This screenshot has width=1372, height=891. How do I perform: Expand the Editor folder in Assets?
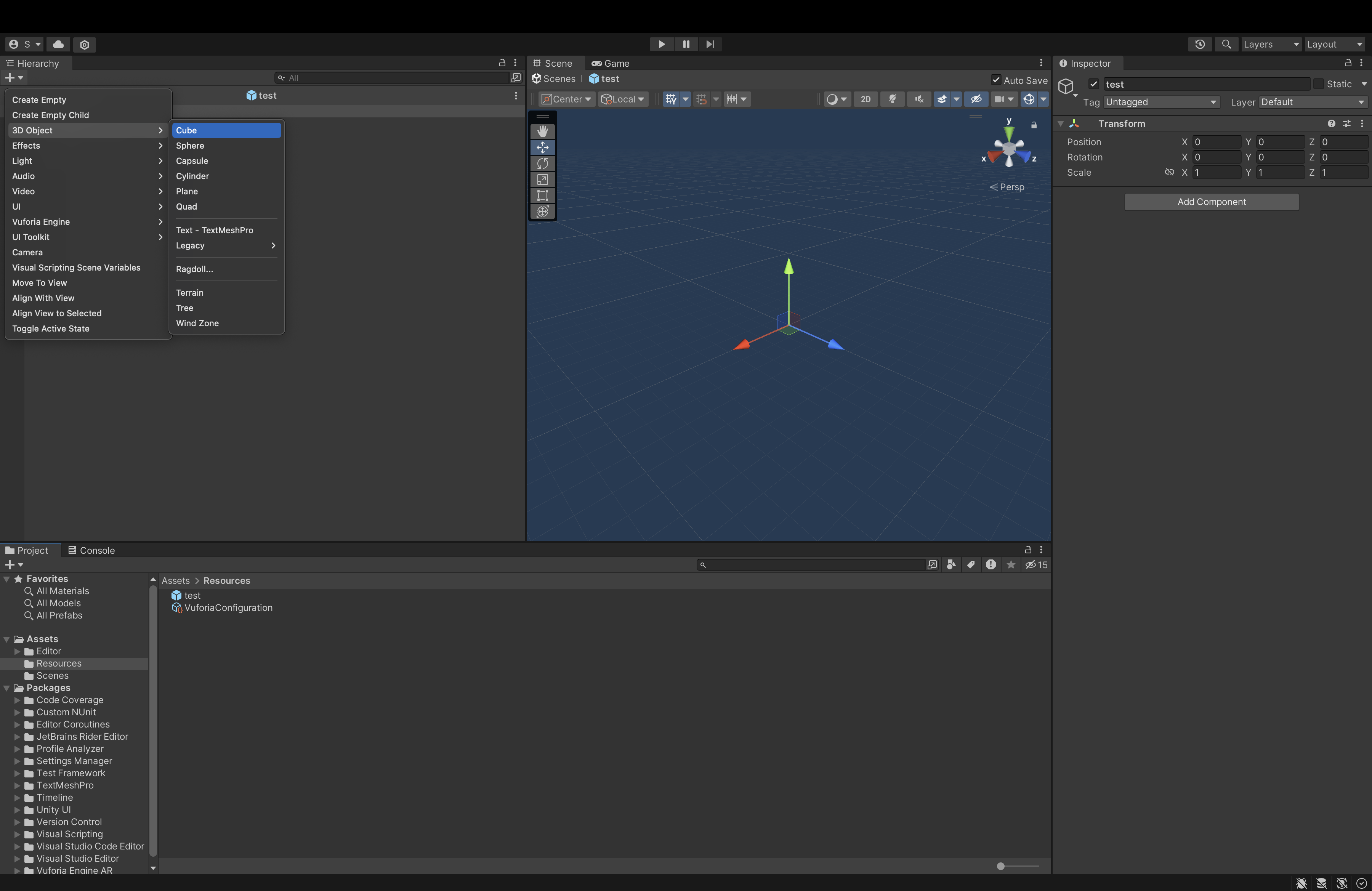[17, 651]
